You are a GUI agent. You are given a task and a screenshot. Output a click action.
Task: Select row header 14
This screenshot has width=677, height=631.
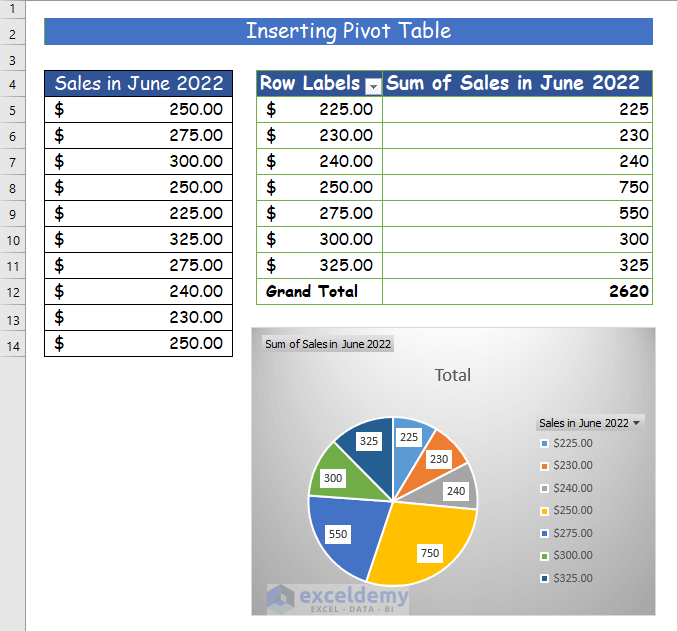(13, 344)
